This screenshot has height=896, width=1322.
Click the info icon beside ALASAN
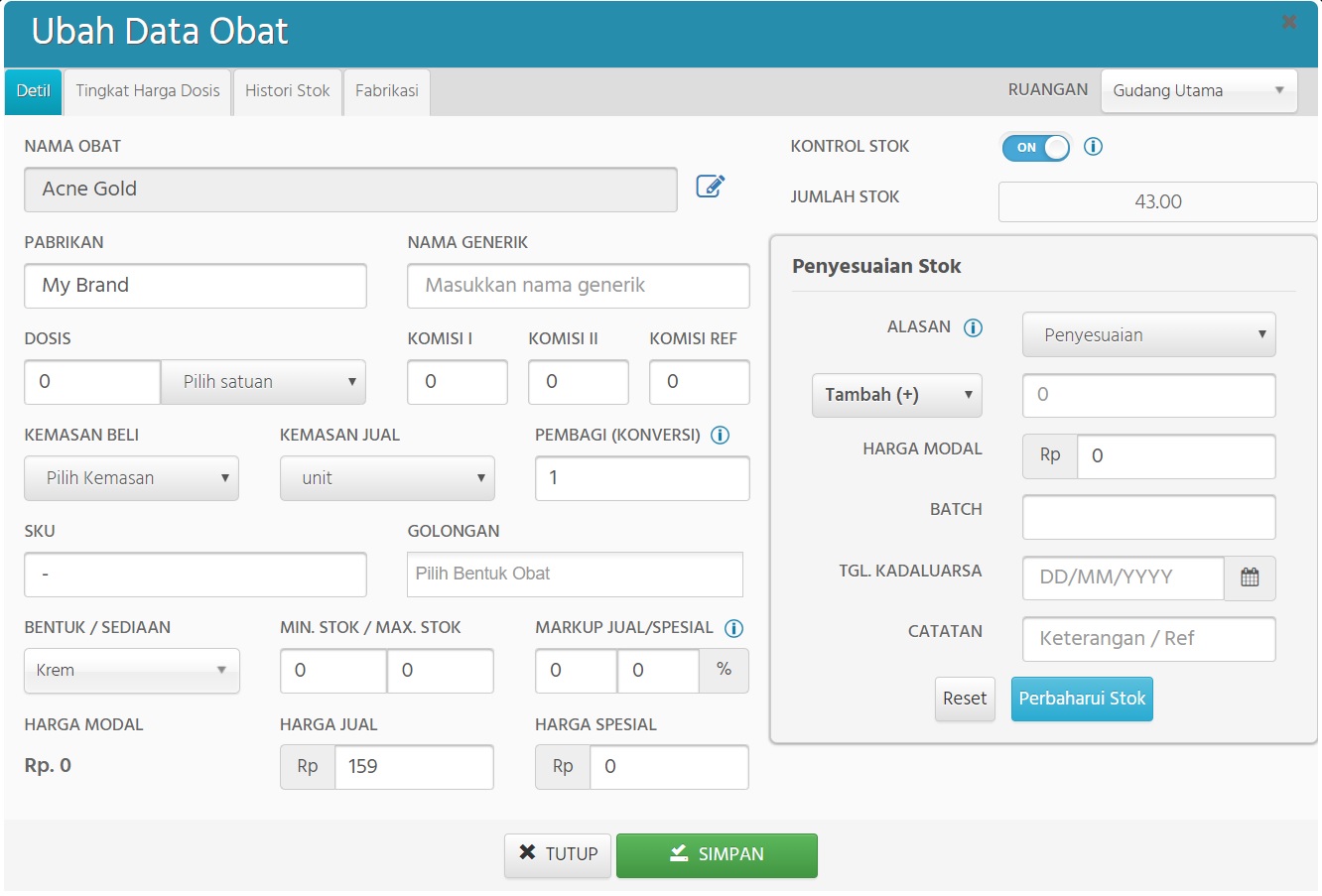point(974,326)
